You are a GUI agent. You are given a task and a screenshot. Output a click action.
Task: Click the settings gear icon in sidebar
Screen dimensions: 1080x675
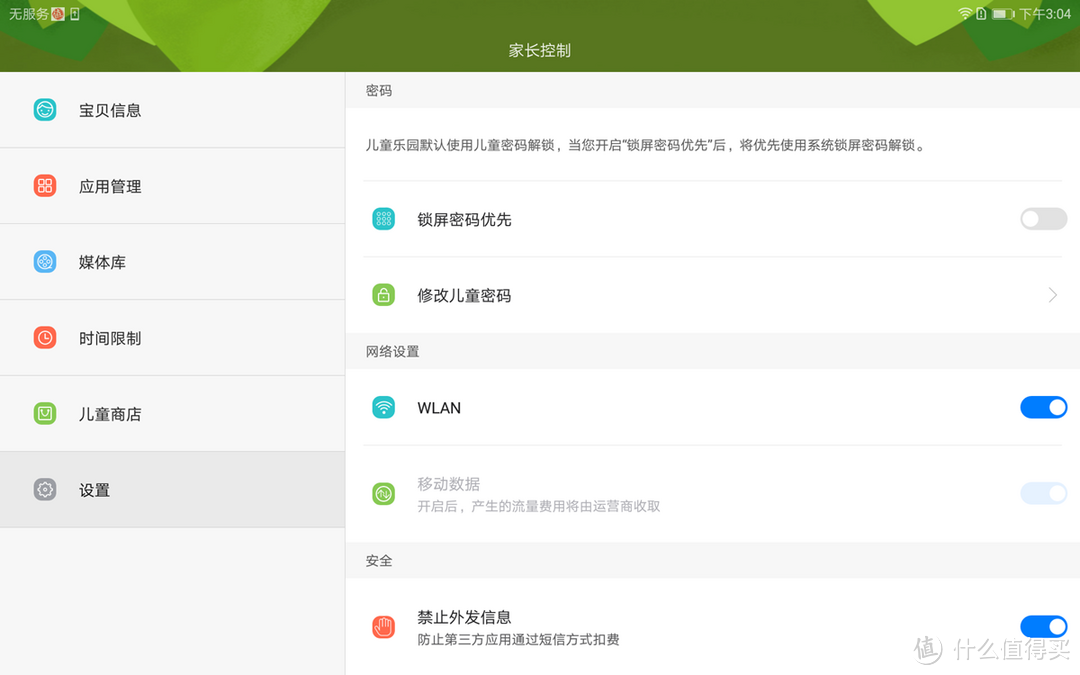45,490
